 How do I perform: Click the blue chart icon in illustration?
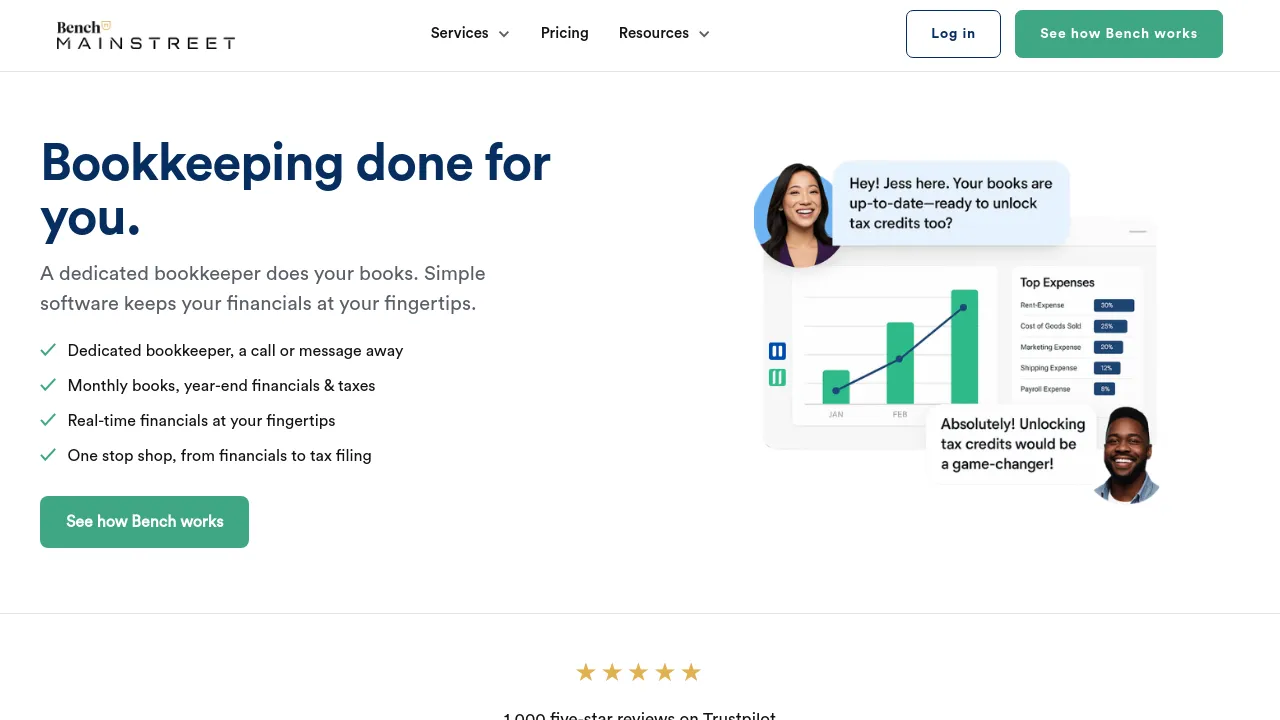[x=777, y=351]
